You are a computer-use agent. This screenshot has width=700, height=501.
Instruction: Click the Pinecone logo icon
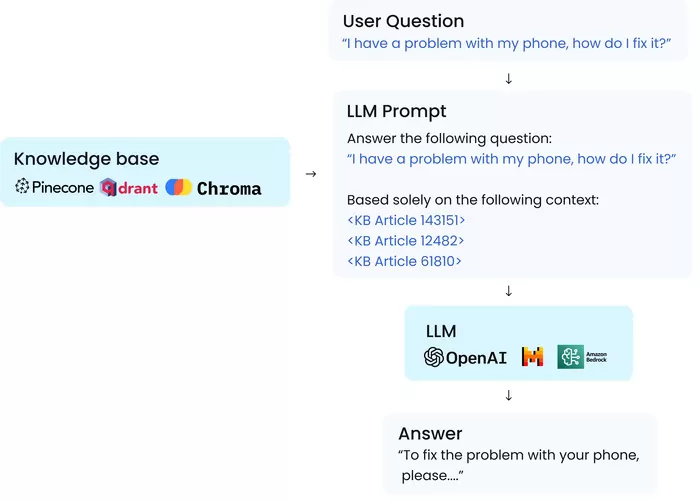(22, 186)
